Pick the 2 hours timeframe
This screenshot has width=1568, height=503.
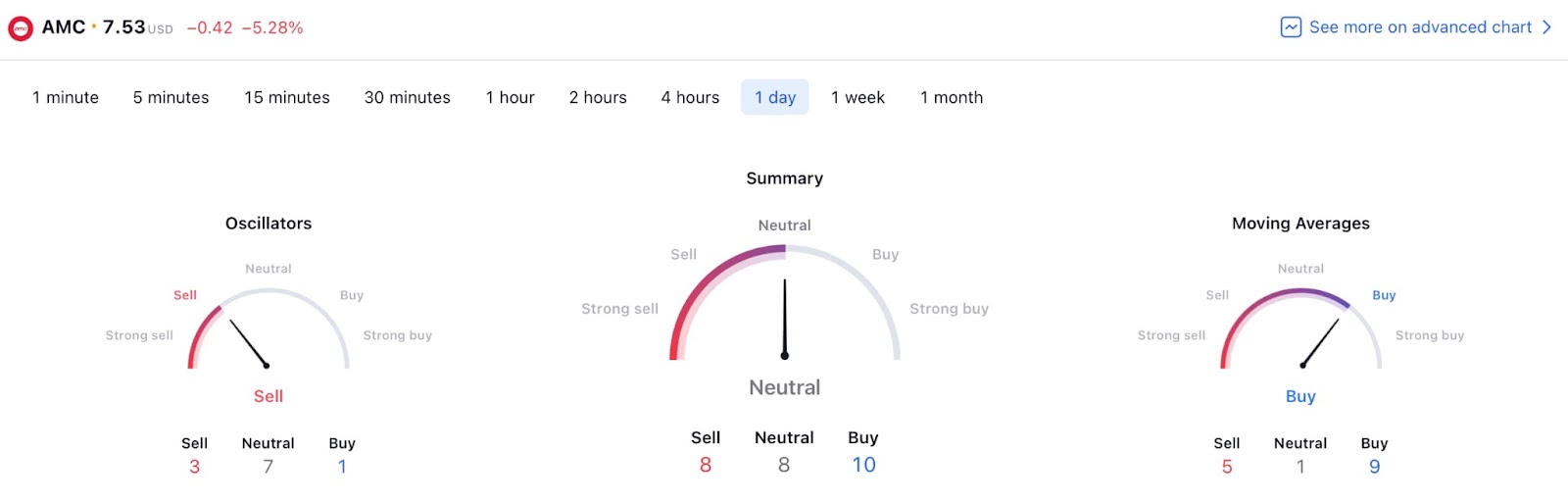pos(598,97)
